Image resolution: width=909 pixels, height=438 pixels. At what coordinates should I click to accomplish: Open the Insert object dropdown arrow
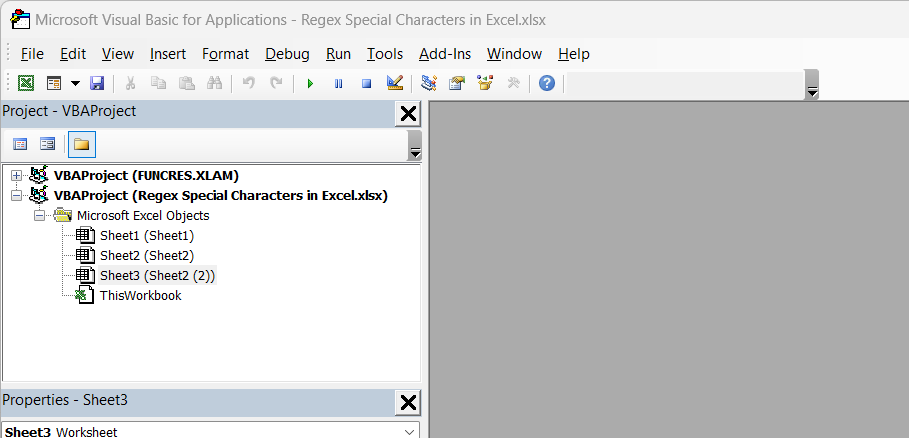(x=75, y=83)
